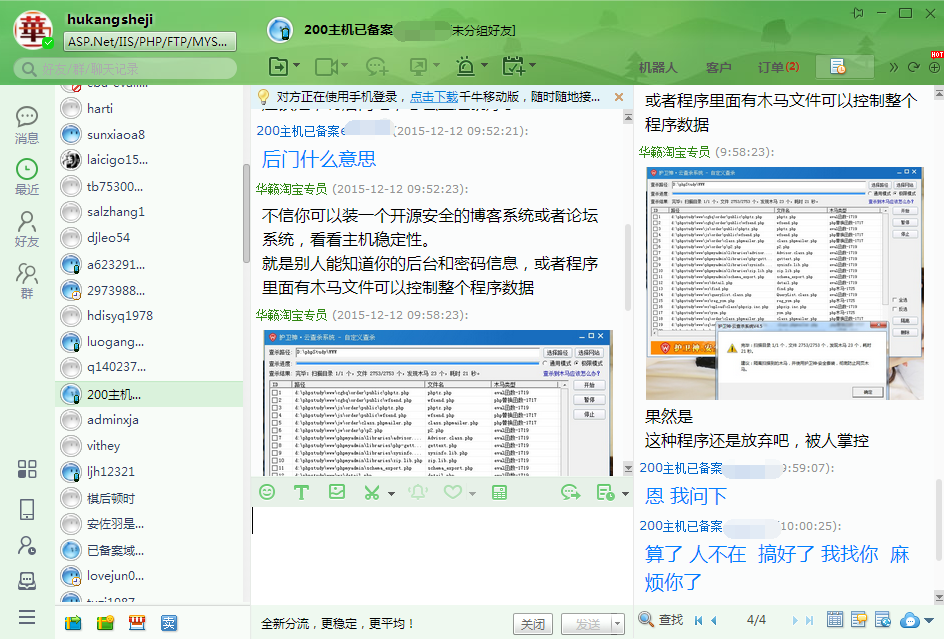Screen dimensions: 944x639
Task: Click the alarm reminder icon in header
Action: tap(465, 66)
